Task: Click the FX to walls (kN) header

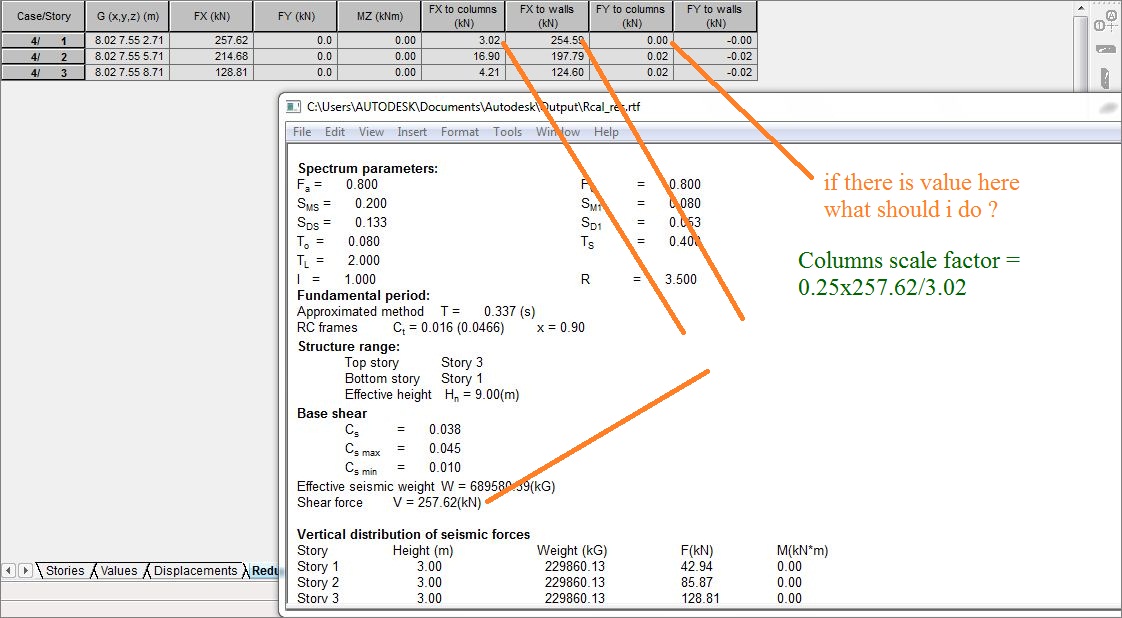Action: [x=547, y=16]
